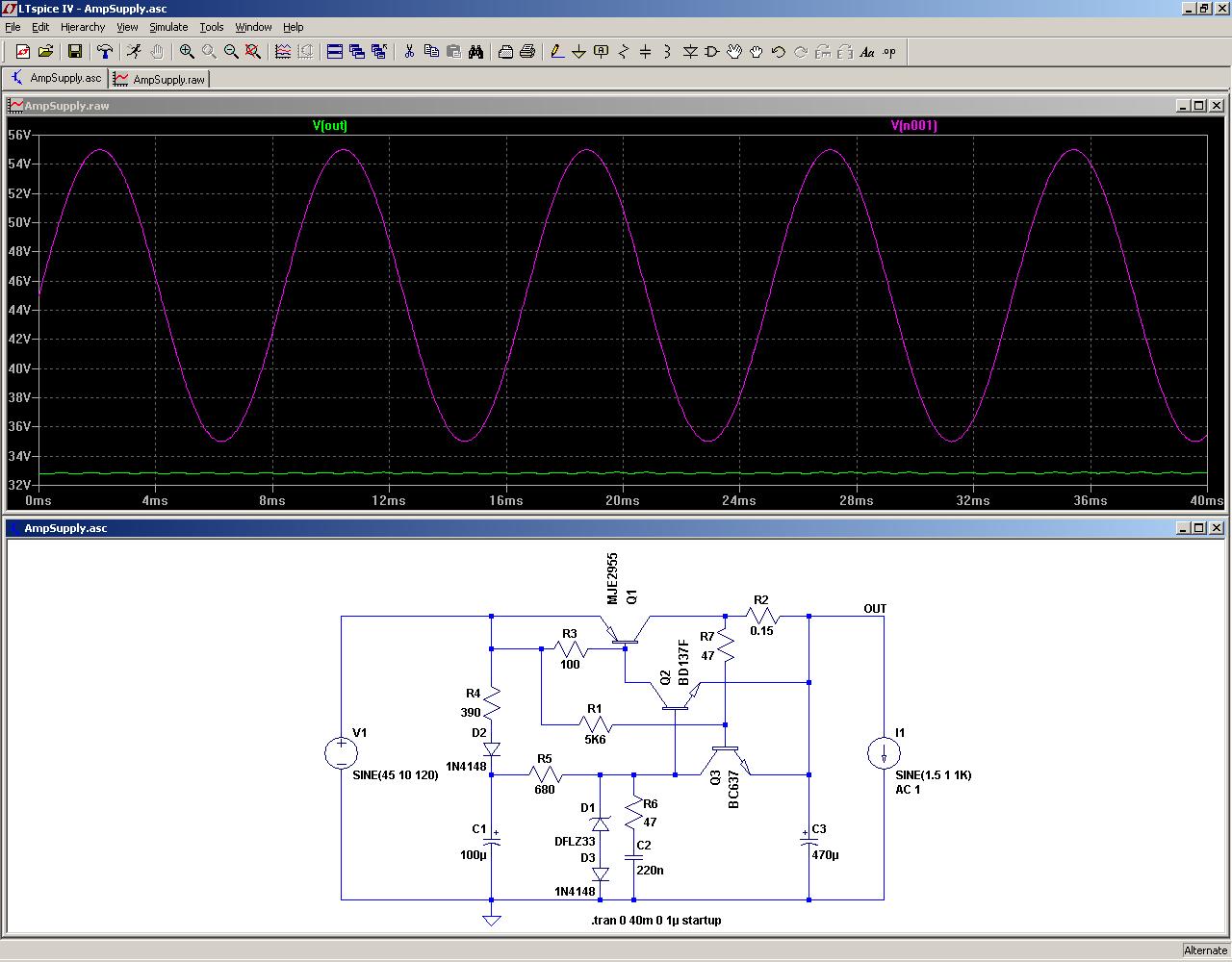Click the Undo arrow icon
This screenshot has height=962, width=1232.
779,52
